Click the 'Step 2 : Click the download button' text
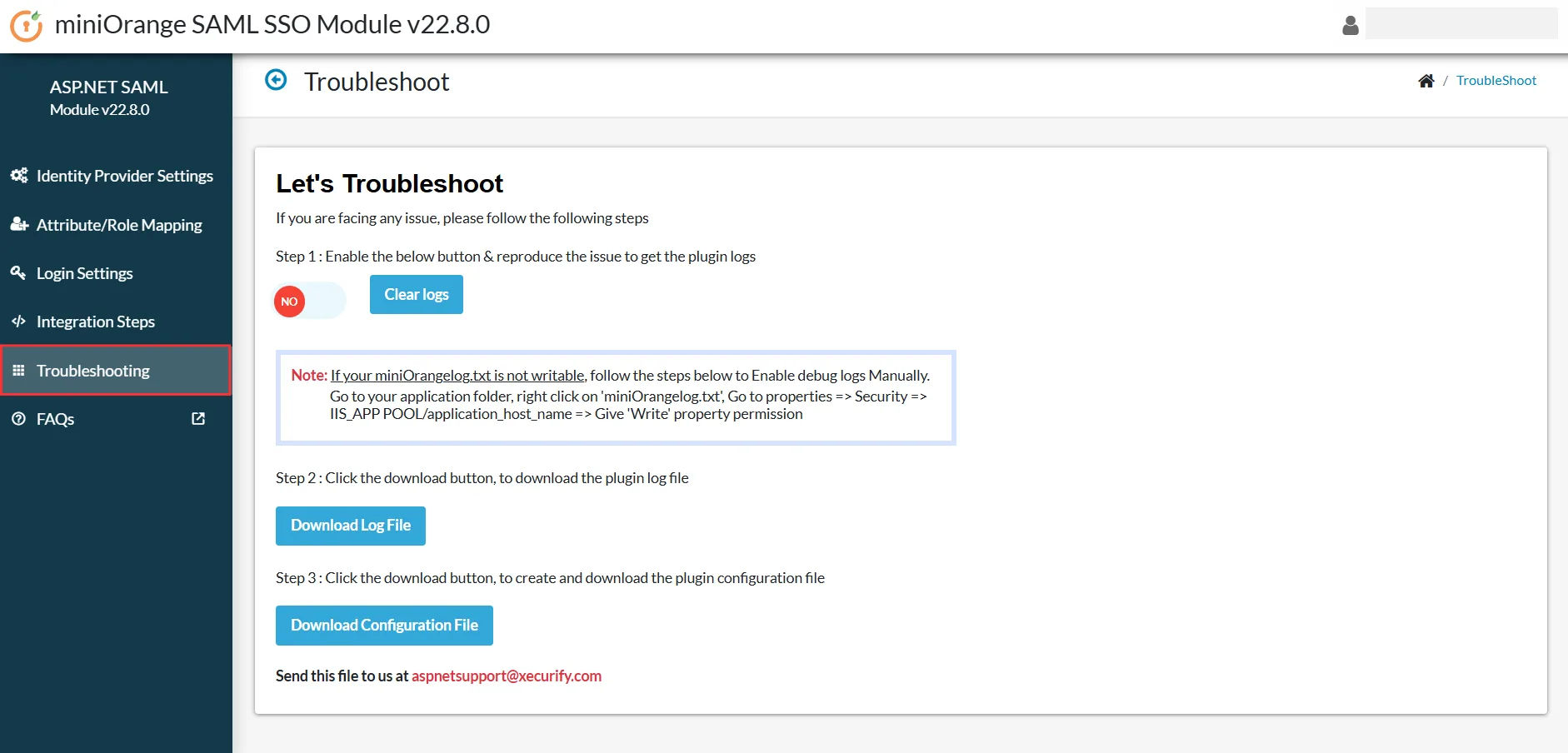The height and width of the screenshot is (753, 1568). click(x=482, y=478)
